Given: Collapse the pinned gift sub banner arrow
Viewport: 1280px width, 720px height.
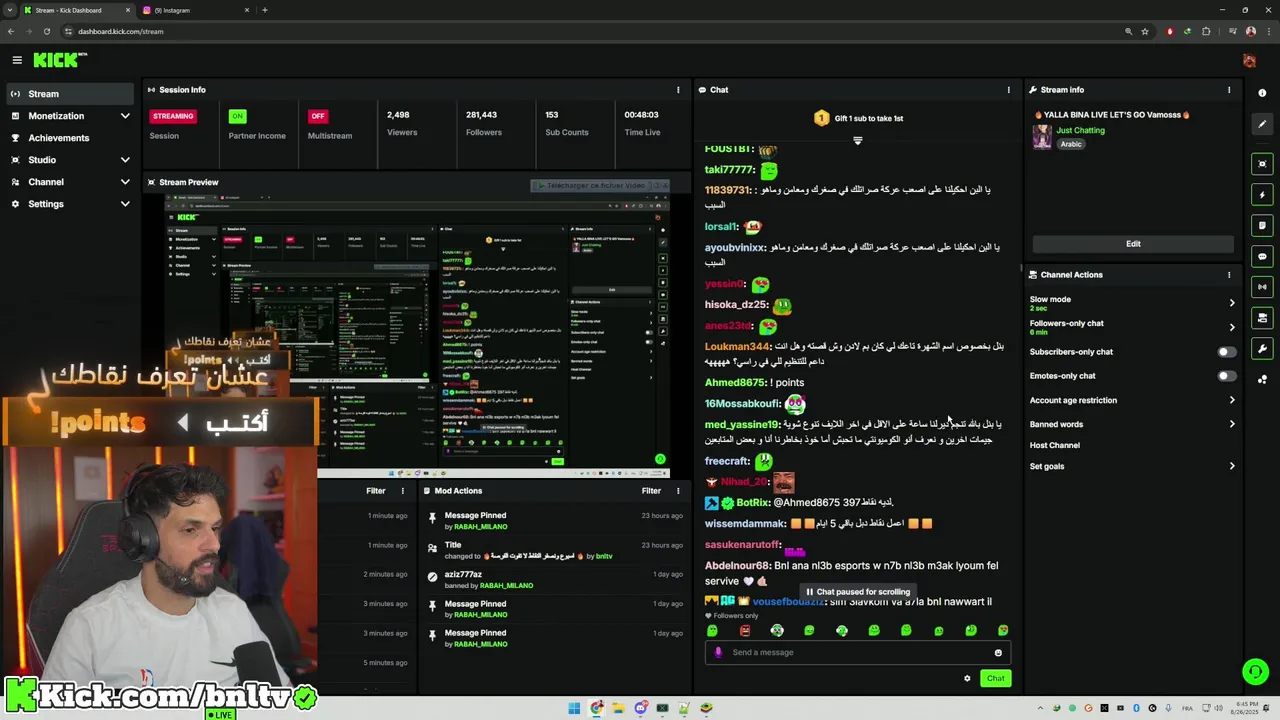Looking at the screenshot, I should point(857,141).
